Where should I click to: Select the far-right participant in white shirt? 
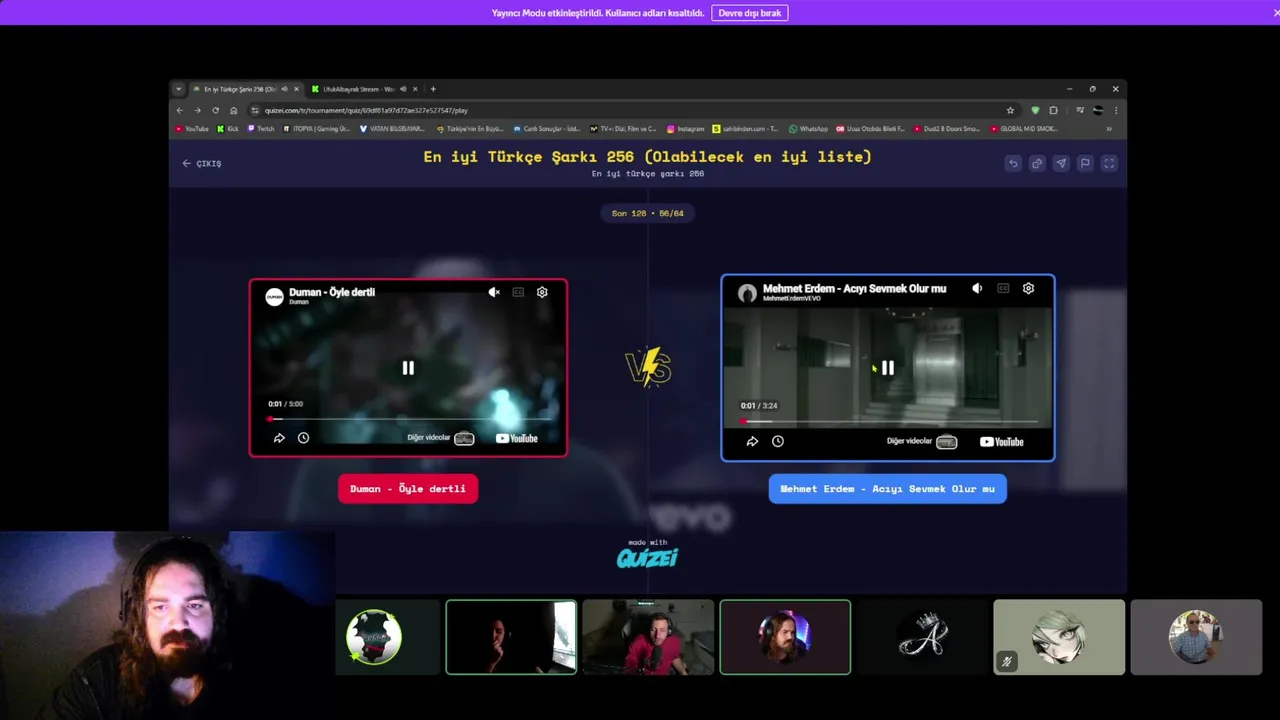[x=1196, y=637]
